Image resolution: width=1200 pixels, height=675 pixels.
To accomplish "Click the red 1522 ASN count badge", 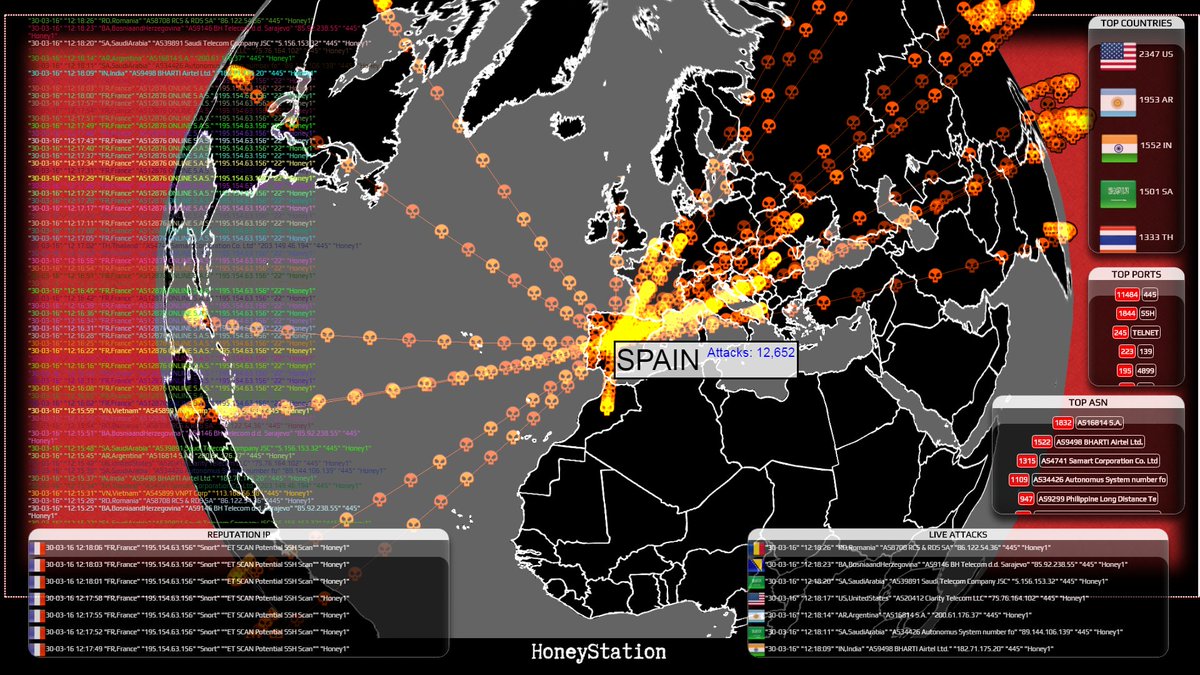I will (x=1041, y=442).
